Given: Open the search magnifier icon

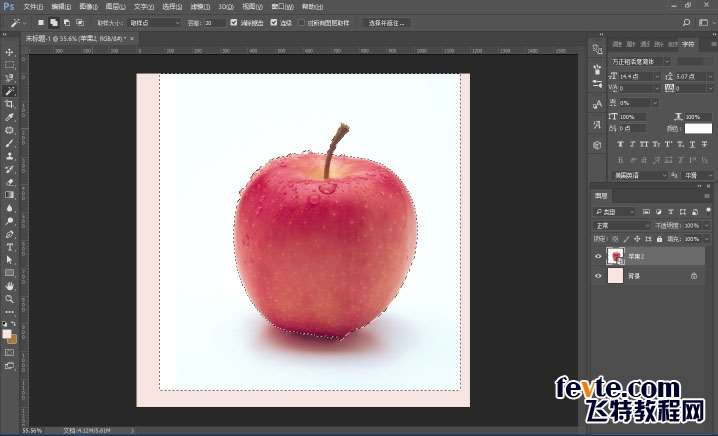Looking at the screenshot, I should pos(686,22).
